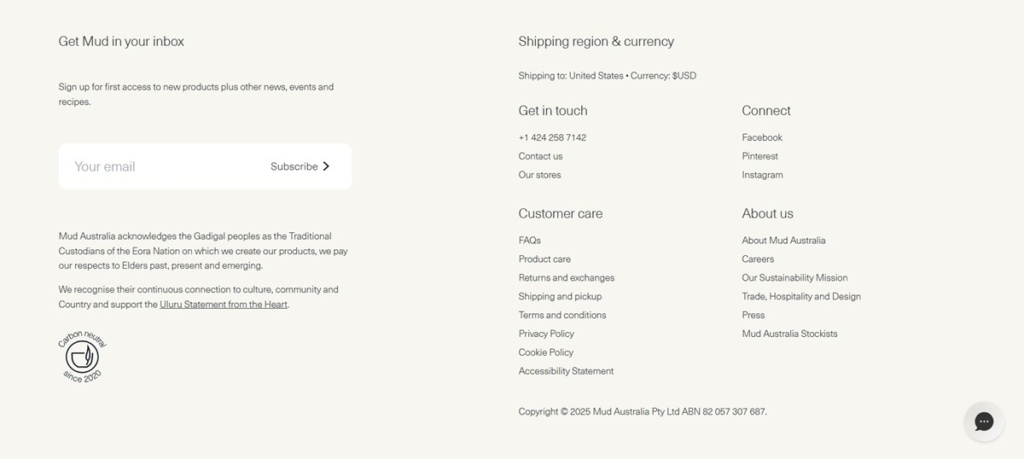
Task: Focus the Your email input field
Action: (163, 166)
